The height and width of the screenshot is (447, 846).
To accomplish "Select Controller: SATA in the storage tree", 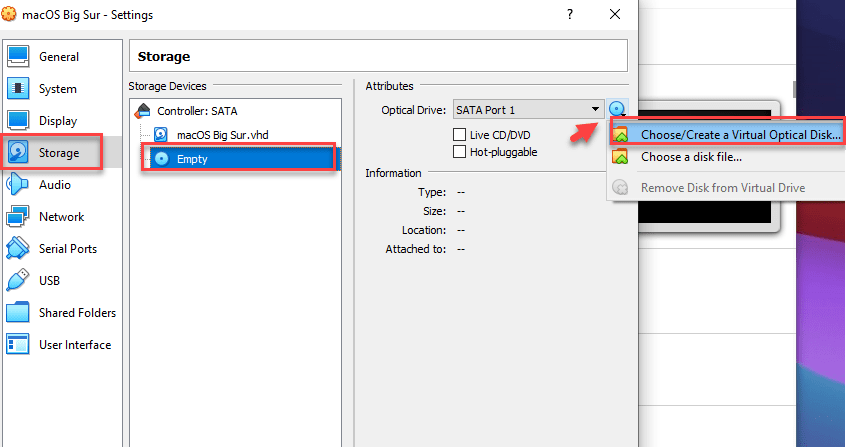I will [197, 111].
